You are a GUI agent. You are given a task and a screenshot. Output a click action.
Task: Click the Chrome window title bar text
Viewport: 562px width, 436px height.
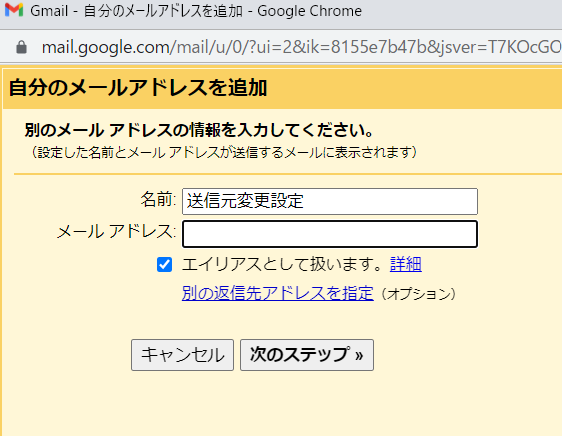coord(196,11)
